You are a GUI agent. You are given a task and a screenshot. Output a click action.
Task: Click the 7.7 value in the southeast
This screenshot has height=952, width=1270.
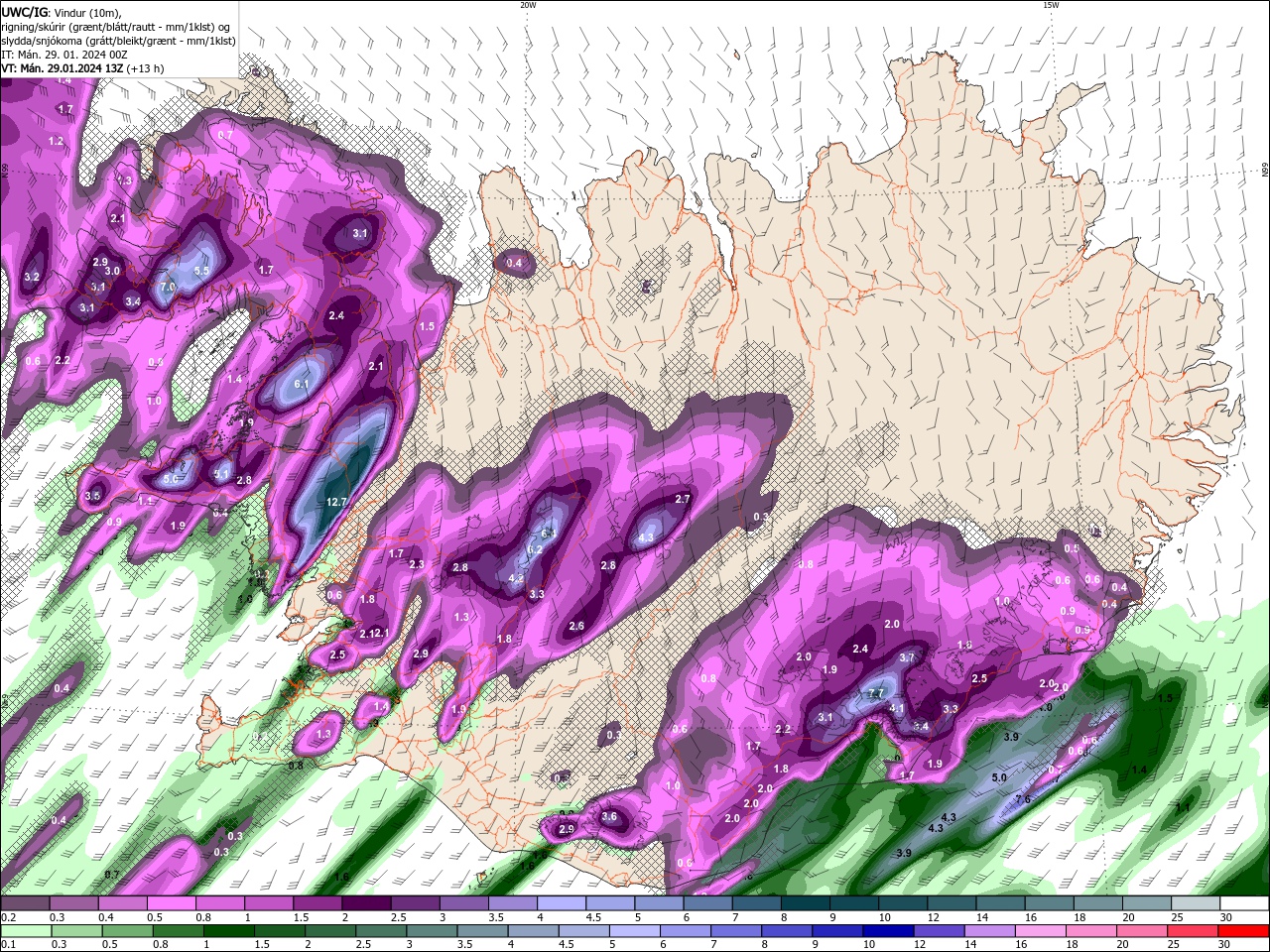(876, 693)
